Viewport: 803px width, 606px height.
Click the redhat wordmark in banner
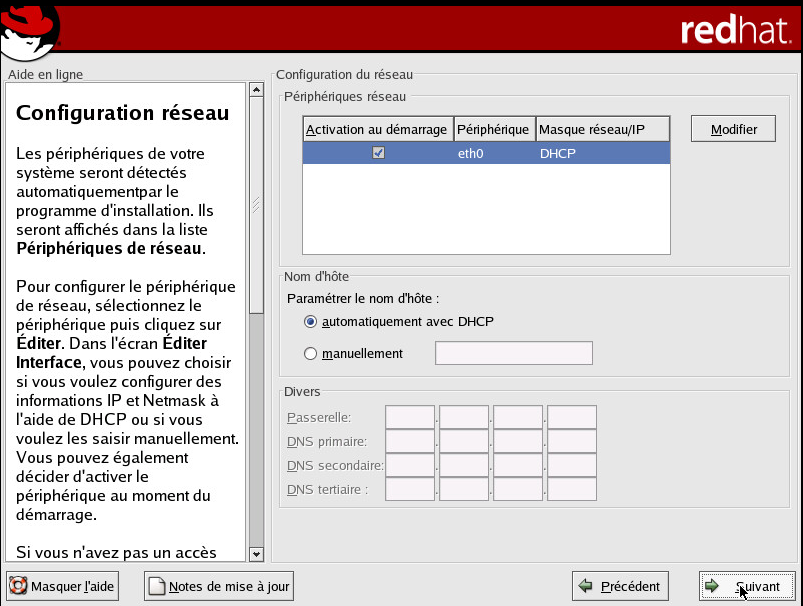point(735,30)
